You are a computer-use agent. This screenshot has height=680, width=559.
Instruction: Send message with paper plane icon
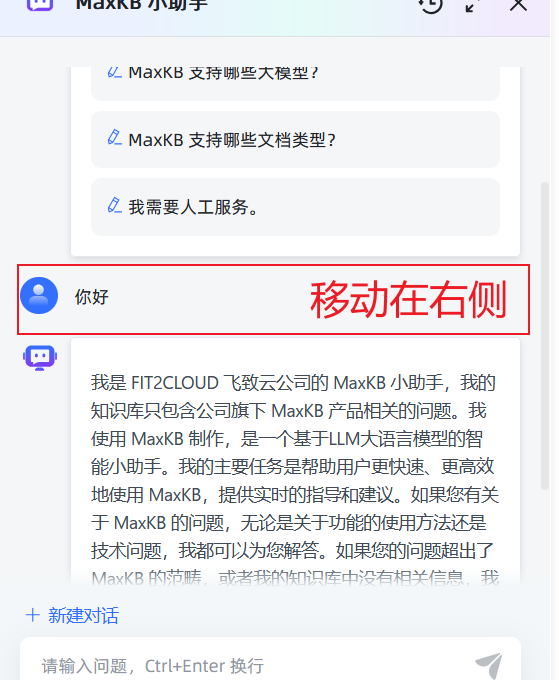coord(489,665)
